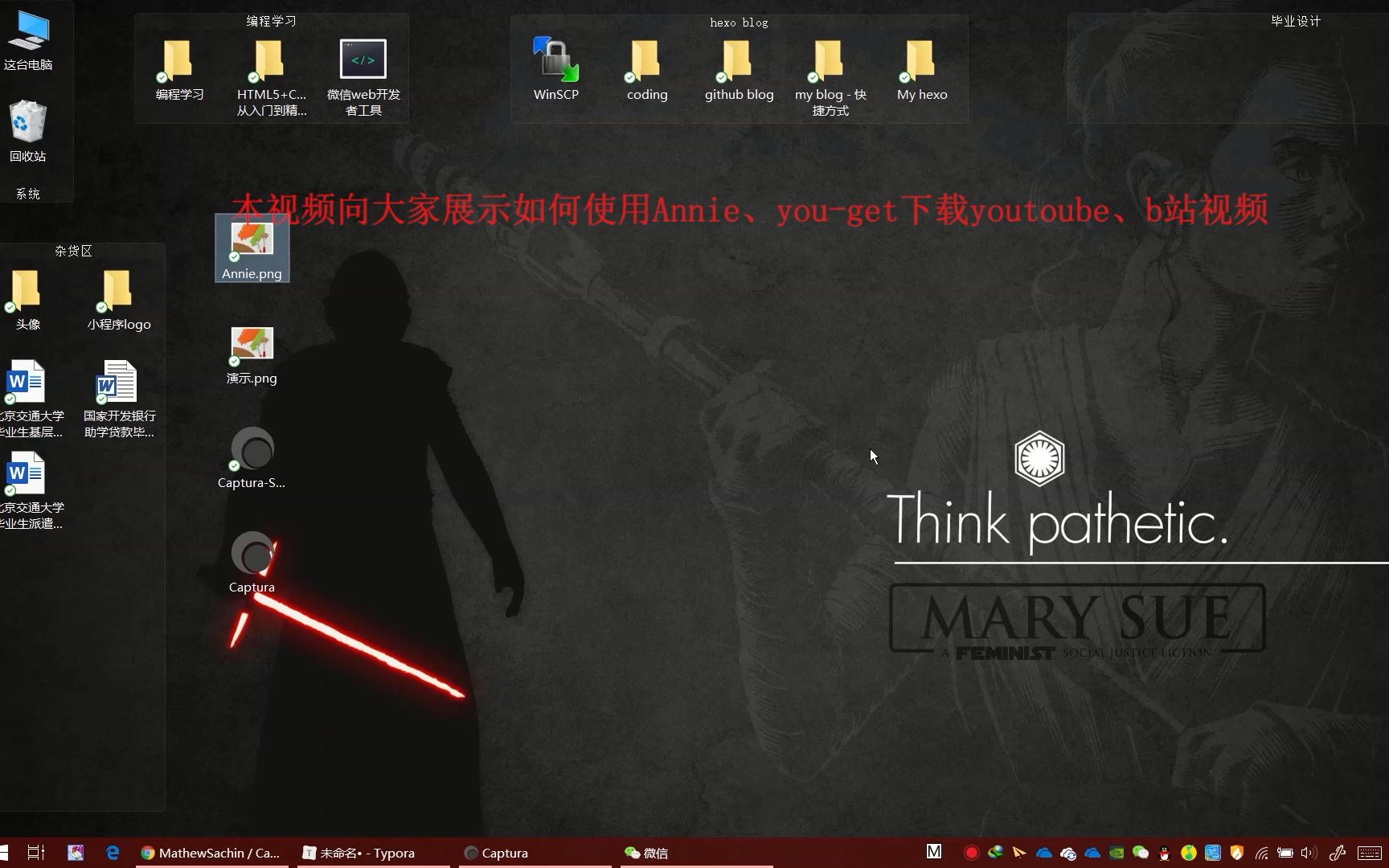Click the cloud sync tray icon with arrows

point(1067,853)
